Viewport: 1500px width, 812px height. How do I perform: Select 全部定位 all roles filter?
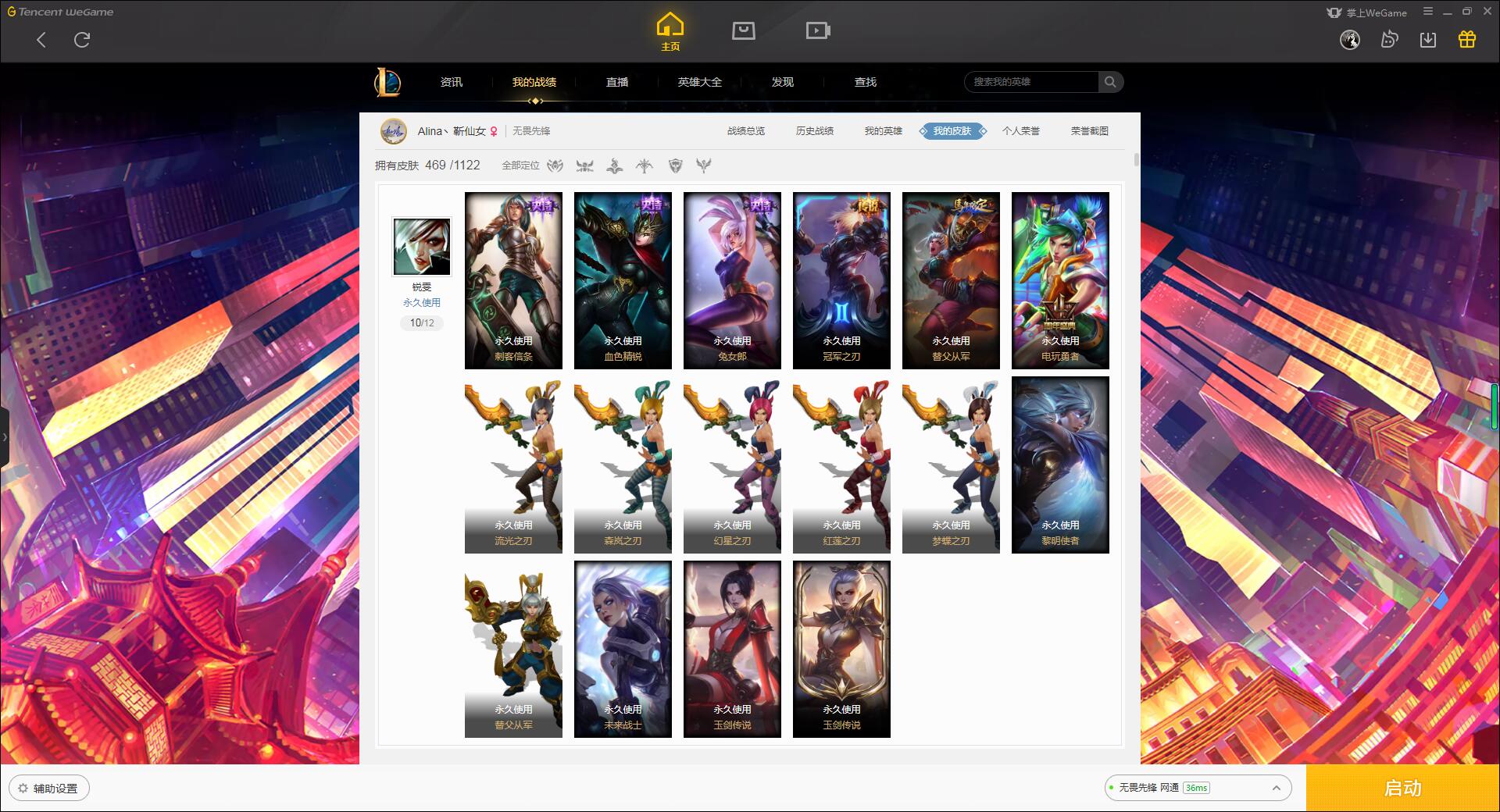(x=520, y=166)
